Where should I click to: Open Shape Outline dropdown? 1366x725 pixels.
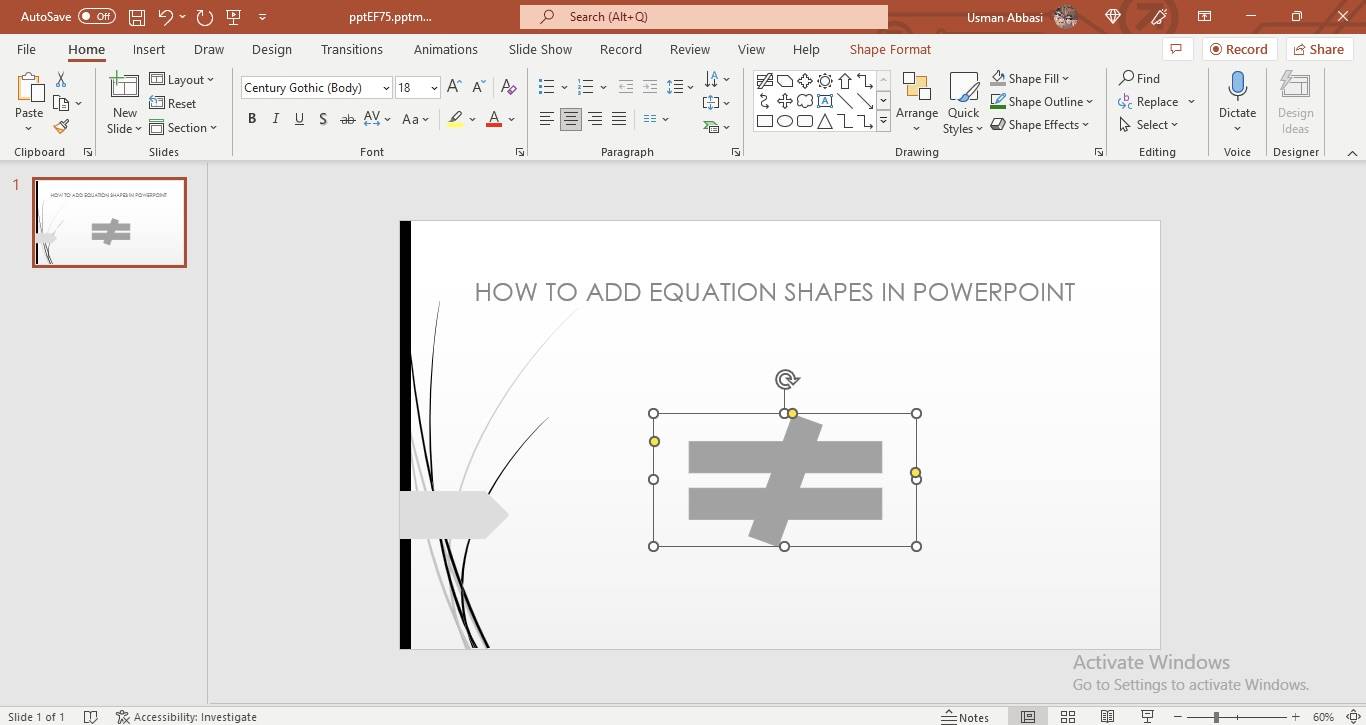[x=1042, y=101]
